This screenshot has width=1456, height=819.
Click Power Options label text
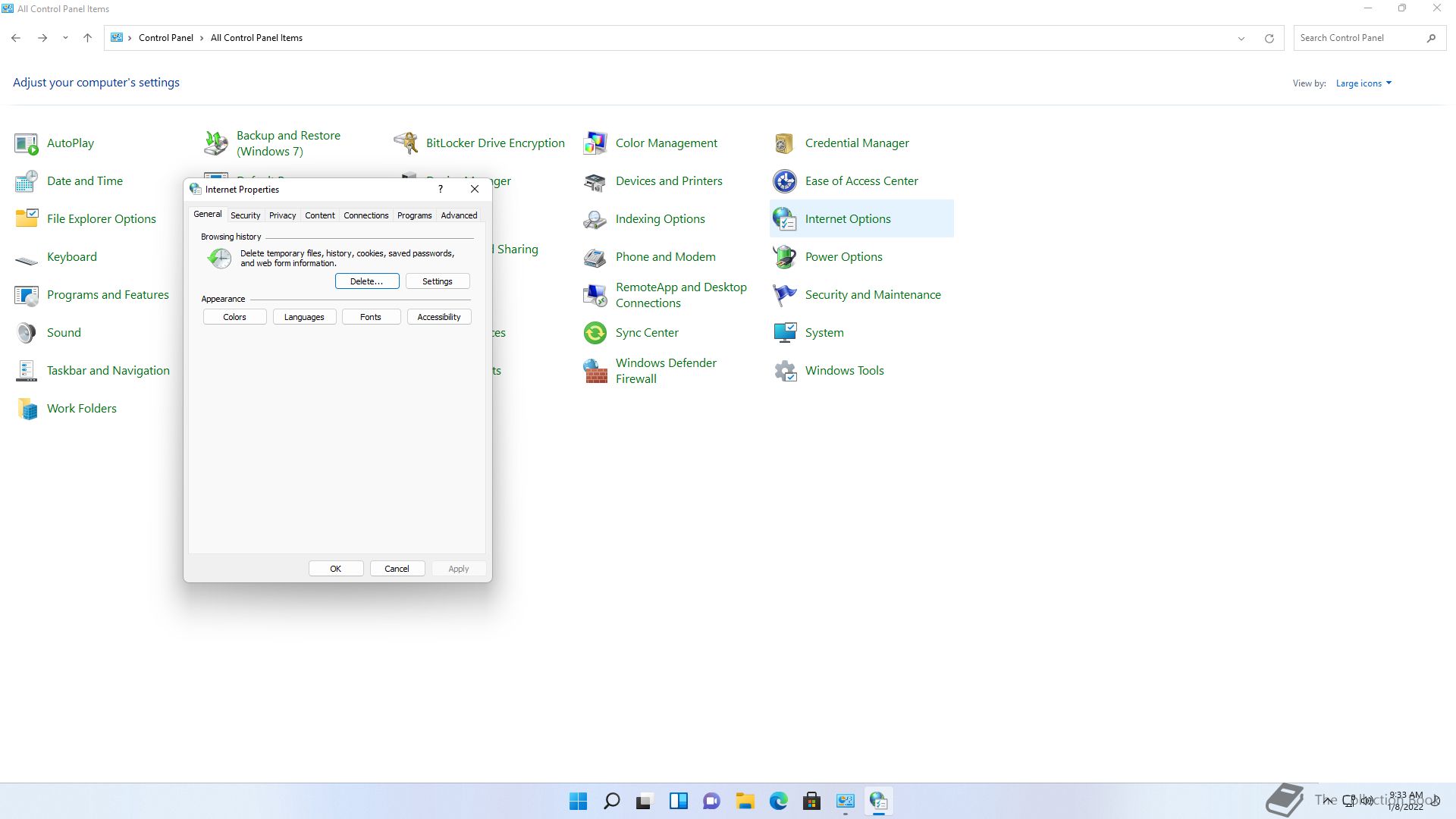[843, 257]
